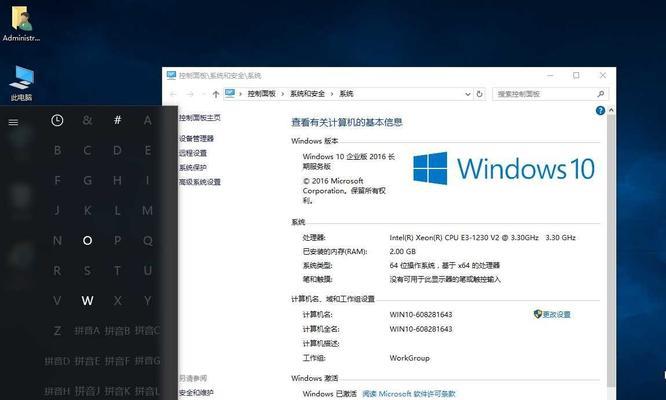Open 高级系统设置 link
666x400 pixels.
[200, 182]
